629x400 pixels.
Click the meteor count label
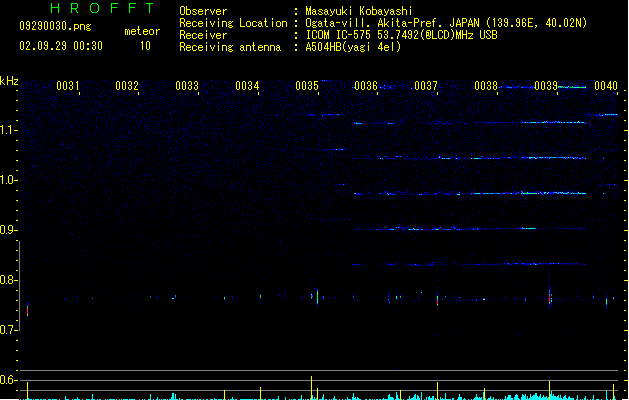tap(142, 31)
